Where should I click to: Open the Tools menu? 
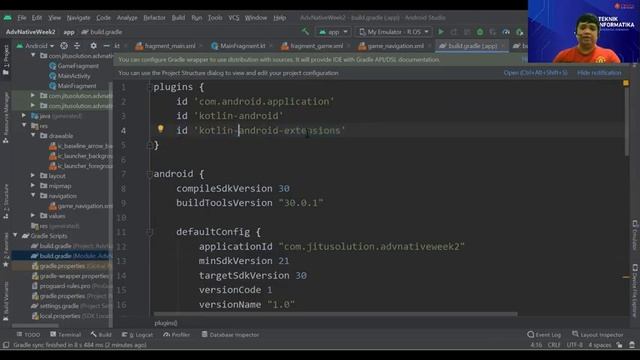coord(215,18)
